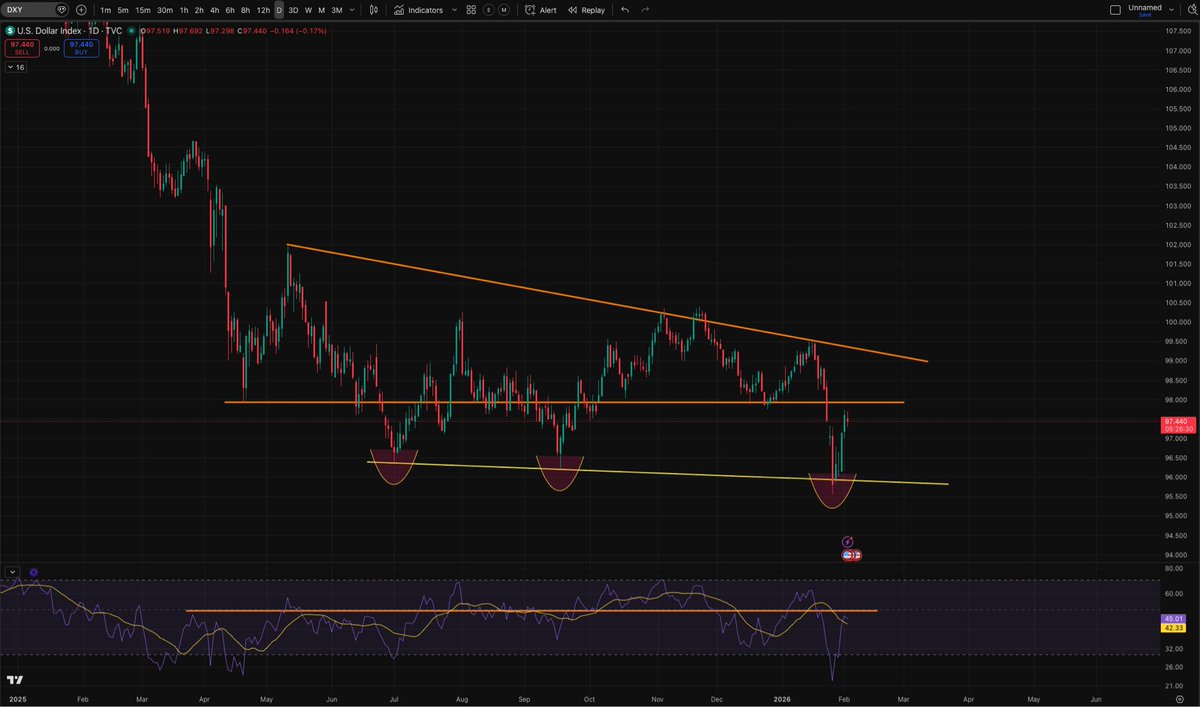This screenshot has width=1200, height=707.
Task: Switch to the 12h timeframe
Action: [263, 9]
